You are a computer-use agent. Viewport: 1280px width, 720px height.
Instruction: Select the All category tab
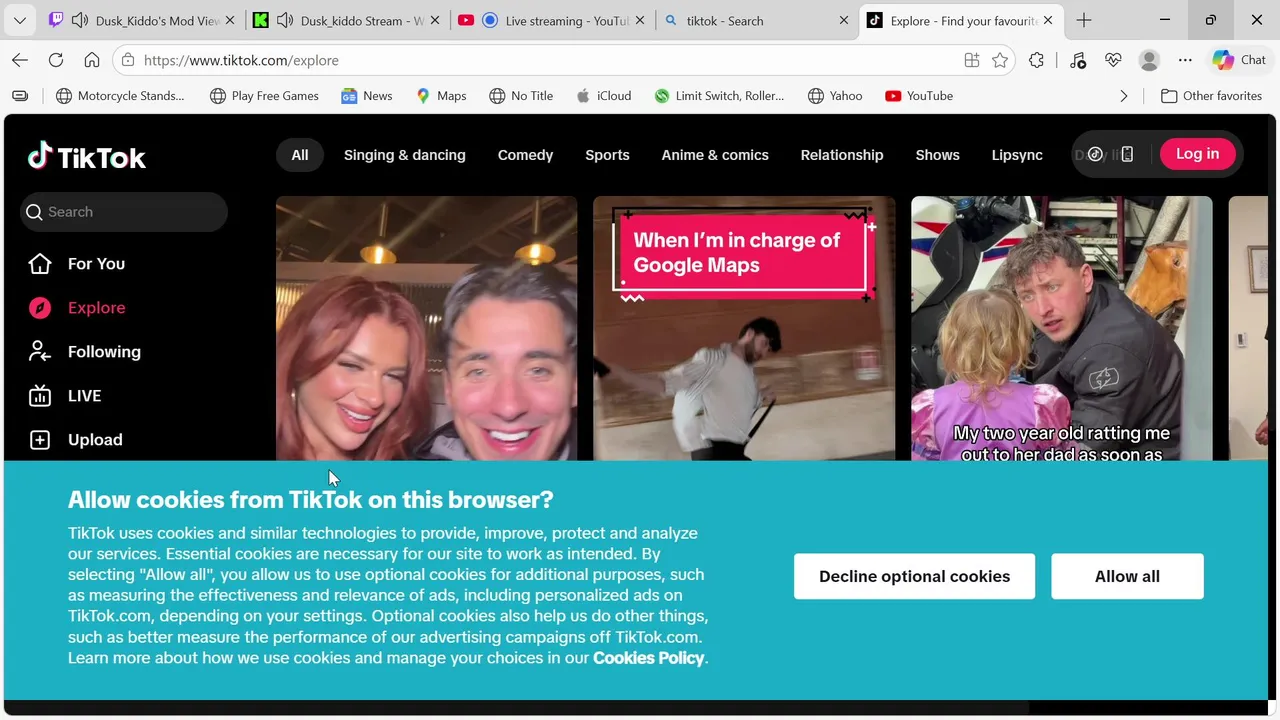(300, 155)
